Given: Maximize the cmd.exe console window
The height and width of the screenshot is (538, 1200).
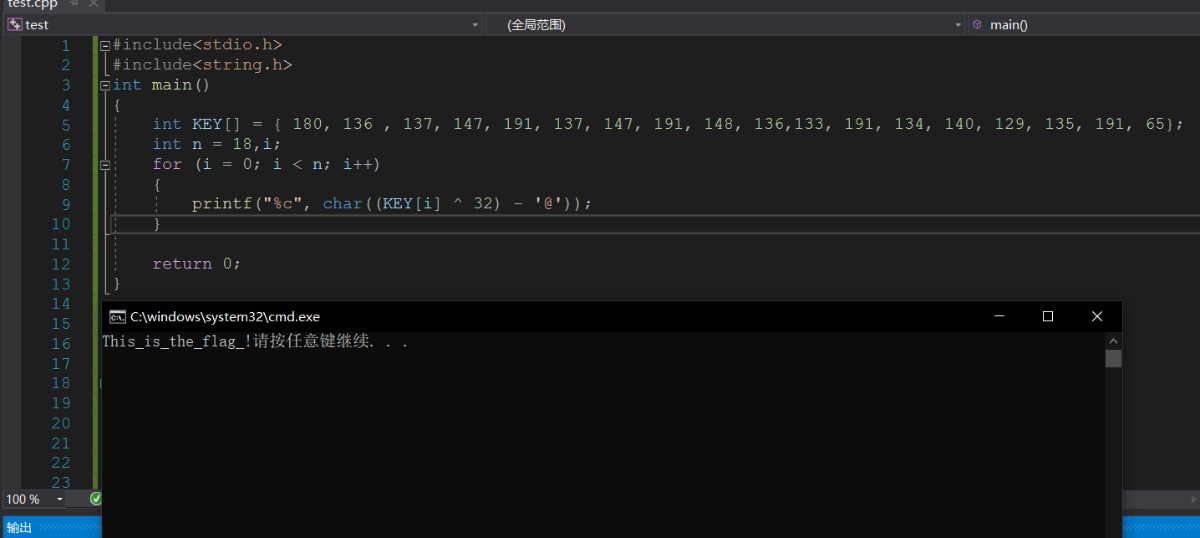Looking at the screenshot, I should (x=1048, y=316).
